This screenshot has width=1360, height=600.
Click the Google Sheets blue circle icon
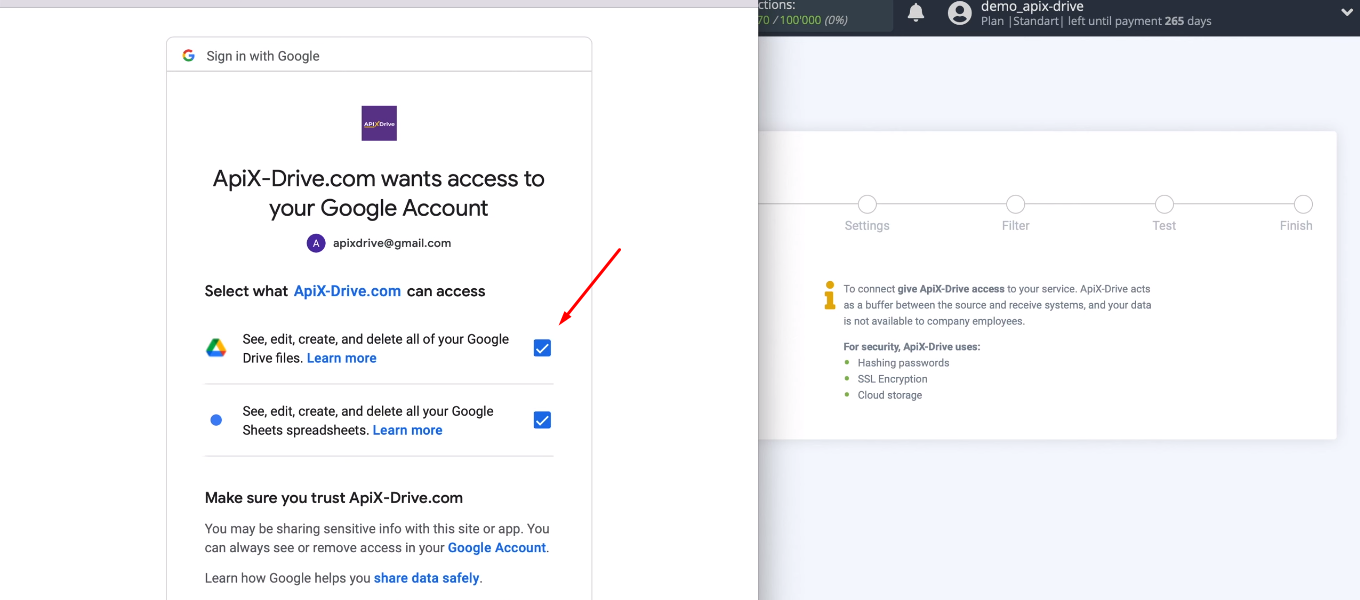pyautogui.click(x=216, y=419)
